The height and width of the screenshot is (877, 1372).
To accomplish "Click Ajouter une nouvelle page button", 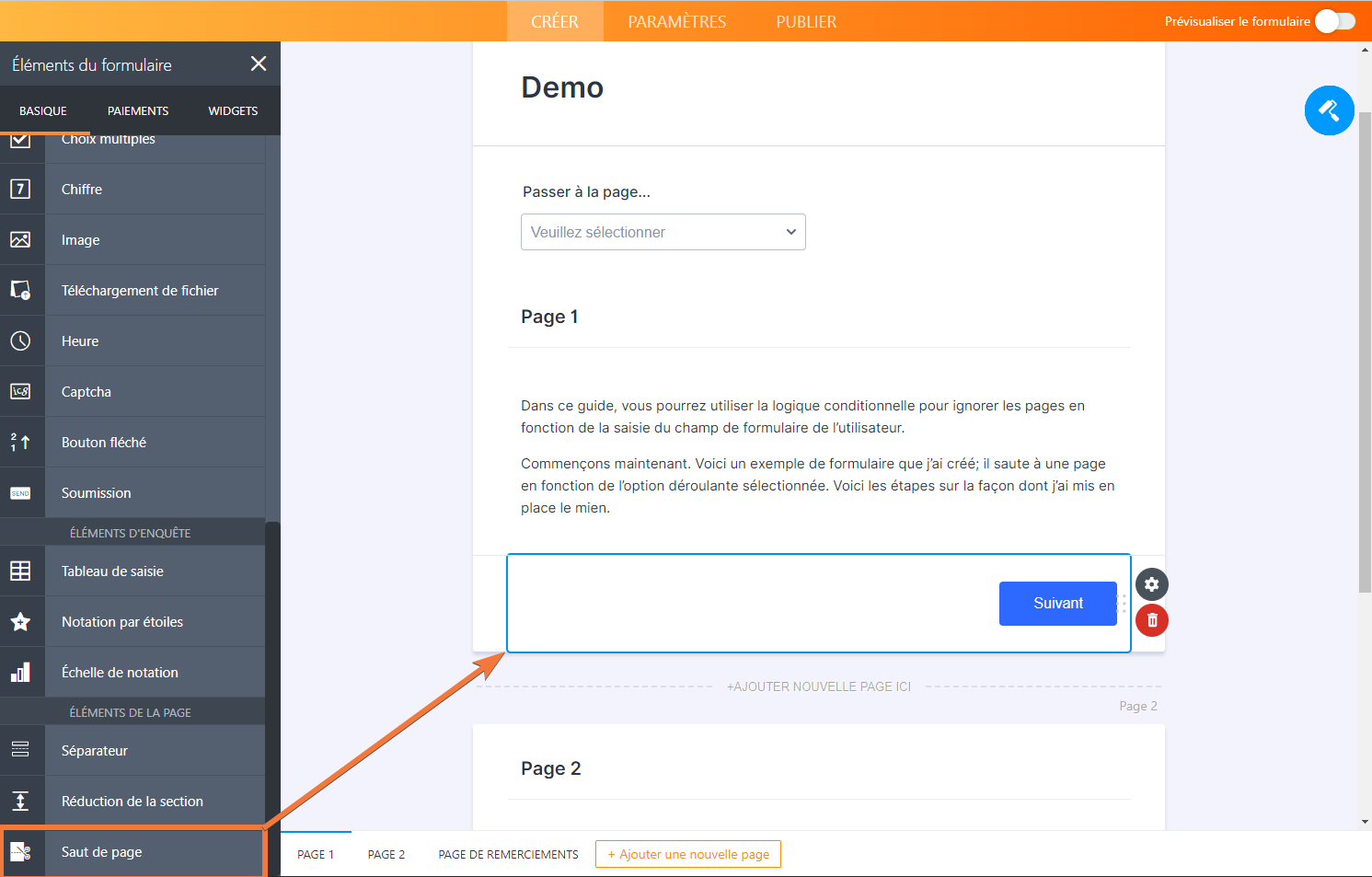I will [x=688, y=854].
